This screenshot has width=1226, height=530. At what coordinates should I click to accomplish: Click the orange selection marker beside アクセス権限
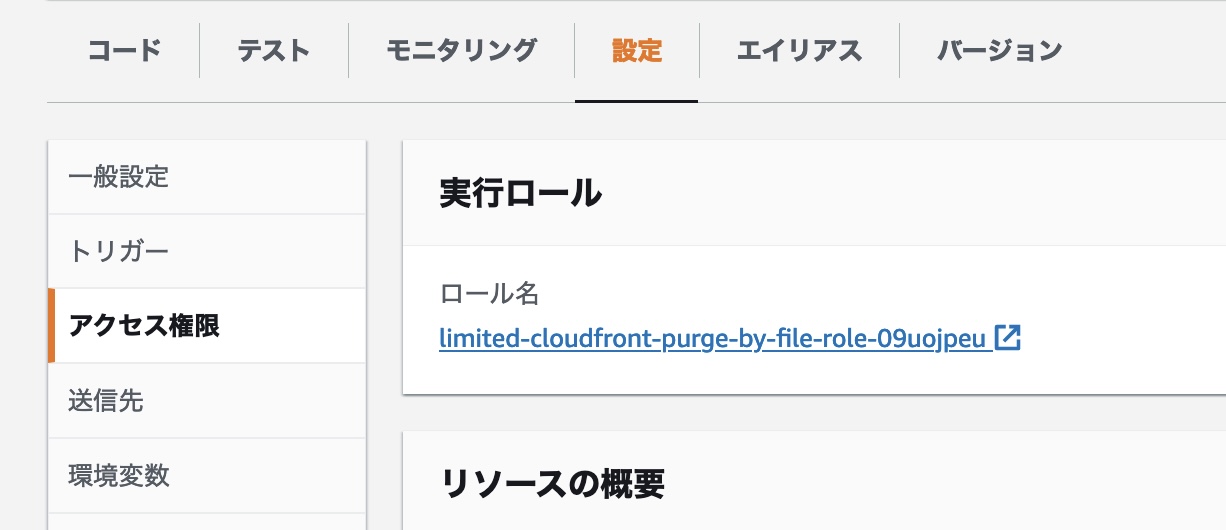pyautogui.click(x=51, y=326)
